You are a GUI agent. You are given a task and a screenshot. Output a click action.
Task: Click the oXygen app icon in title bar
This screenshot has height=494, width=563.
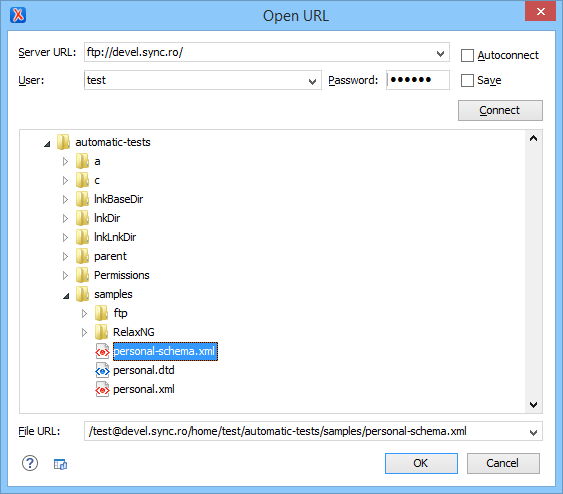click(x=18, y=15)
